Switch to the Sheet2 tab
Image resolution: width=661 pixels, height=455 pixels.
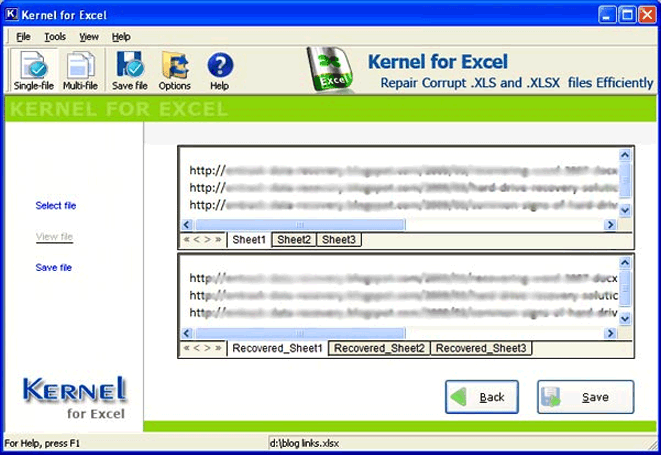[294, 240]
